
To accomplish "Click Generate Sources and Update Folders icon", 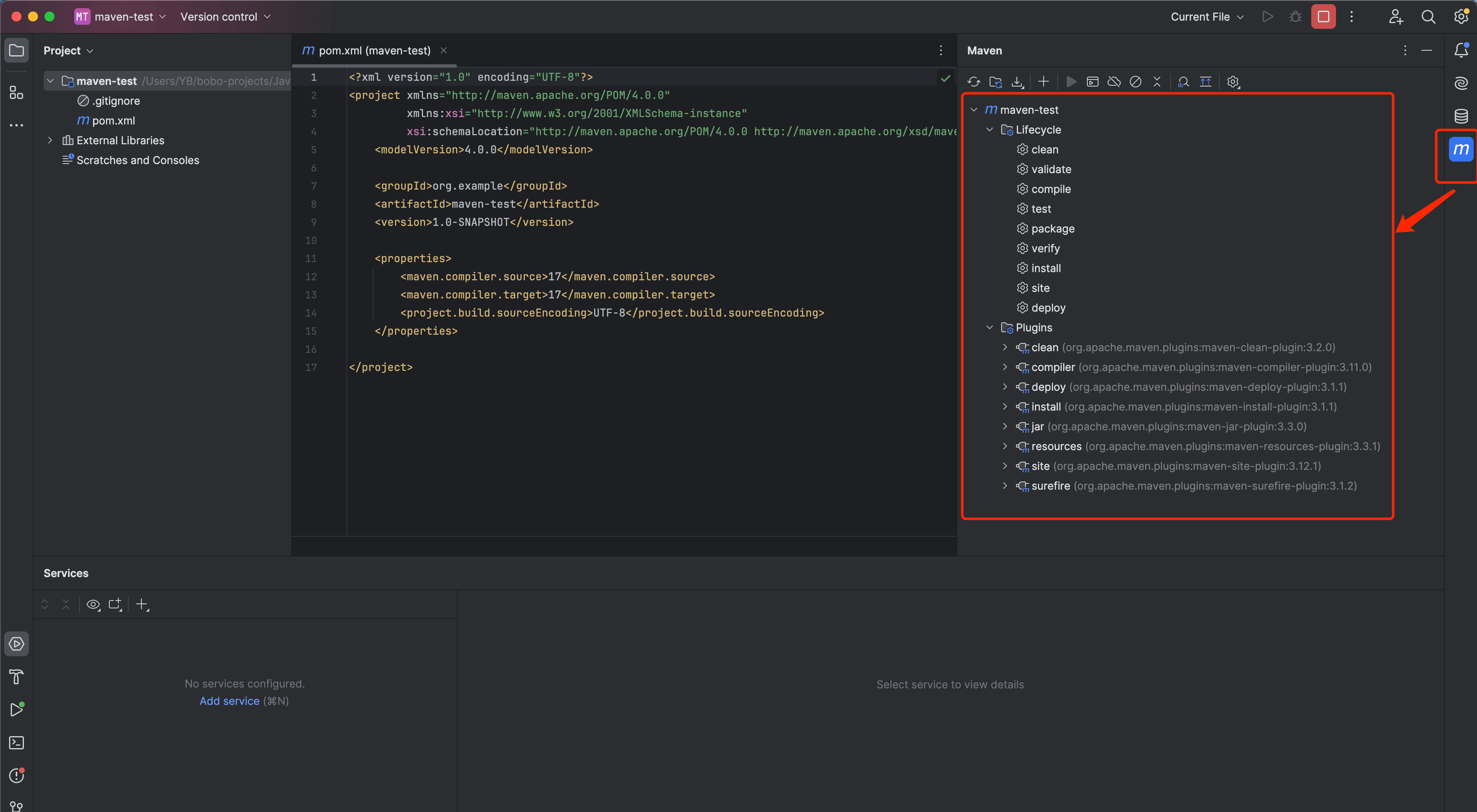I will (995, 82).
